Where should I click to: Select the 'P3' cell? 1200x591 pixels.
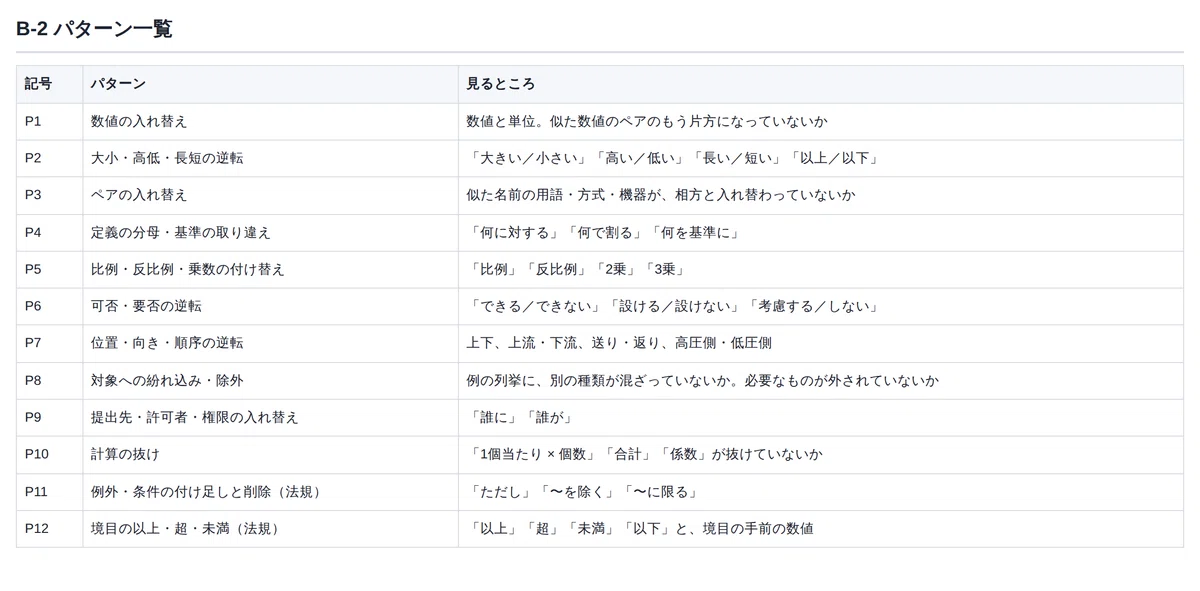tap(49, 195)
